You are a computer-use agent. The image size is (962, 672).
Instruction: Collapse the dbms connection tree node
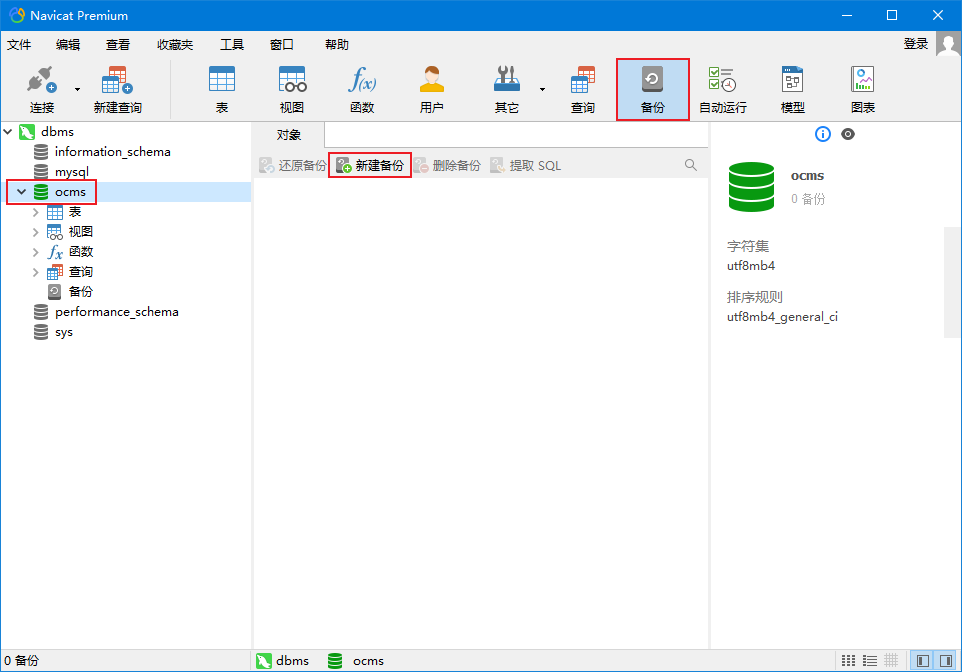coord(8,132)
